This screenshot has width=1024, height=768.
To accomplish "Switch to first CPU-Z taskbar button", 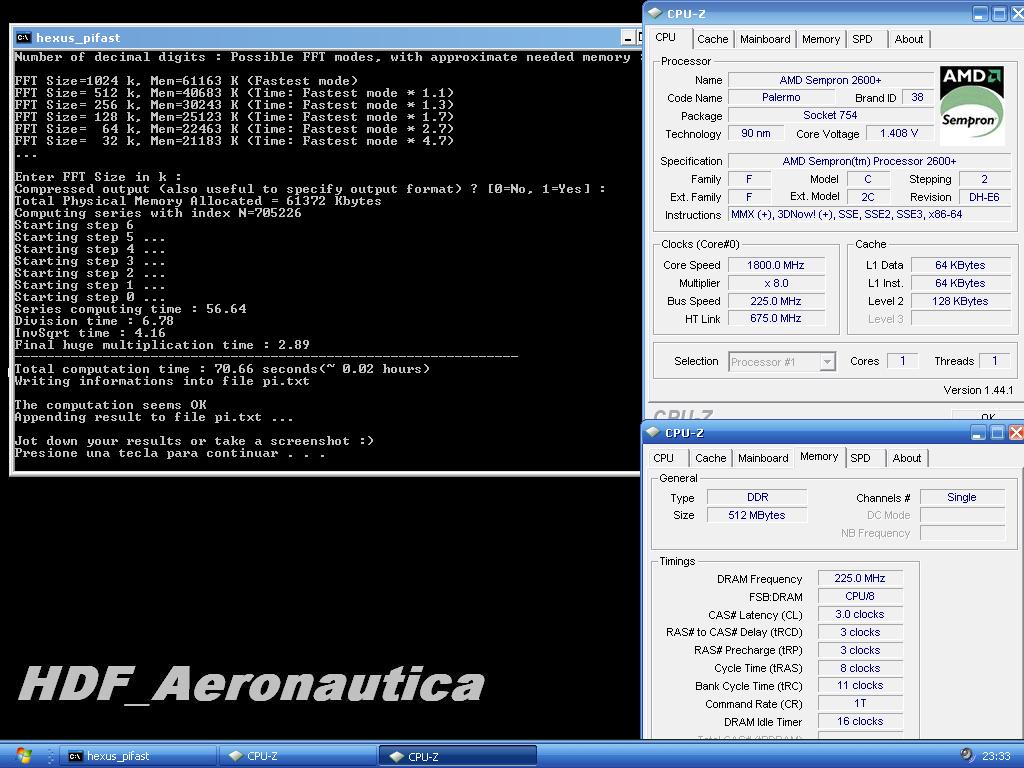I will coord(298,756).
